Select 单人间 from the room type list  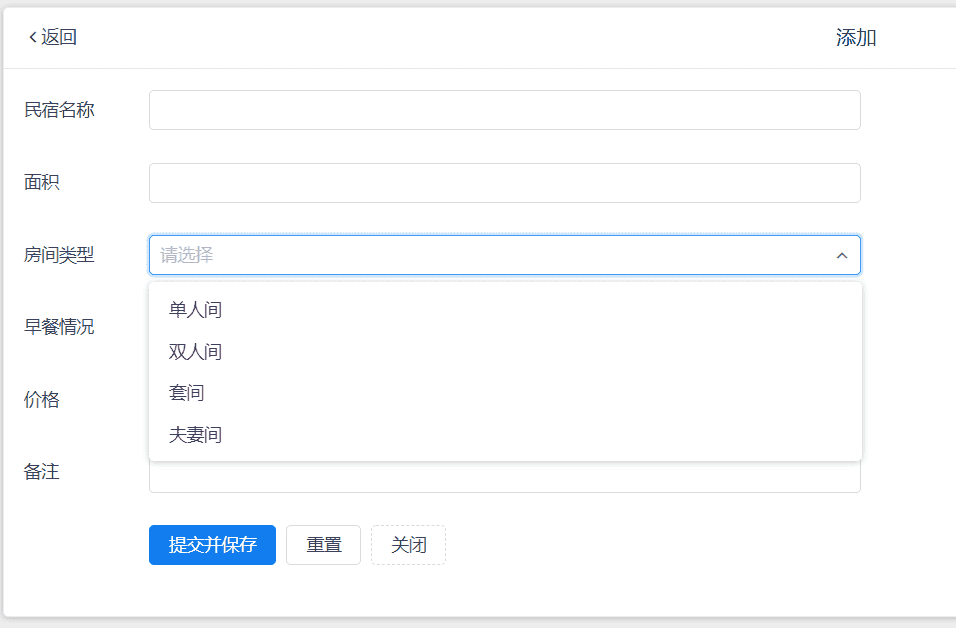click(196, 310)
